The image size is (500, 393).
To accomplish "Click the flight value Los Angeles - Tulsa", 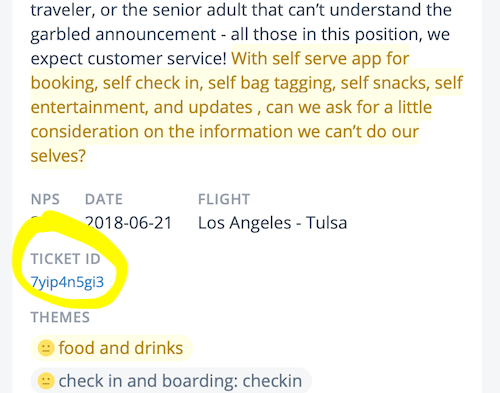I will (272, 223).
